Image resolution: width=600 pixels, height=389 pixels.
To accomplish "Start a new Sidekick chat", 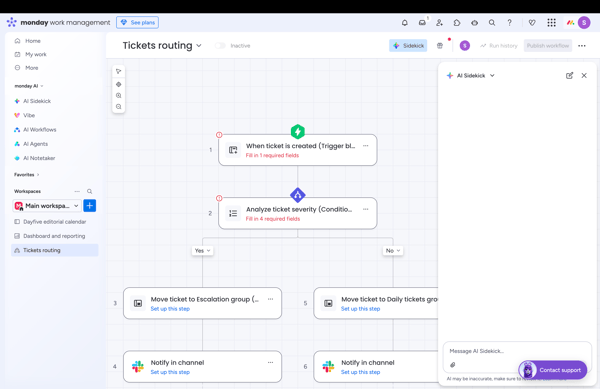I will [x=569, y=75].
